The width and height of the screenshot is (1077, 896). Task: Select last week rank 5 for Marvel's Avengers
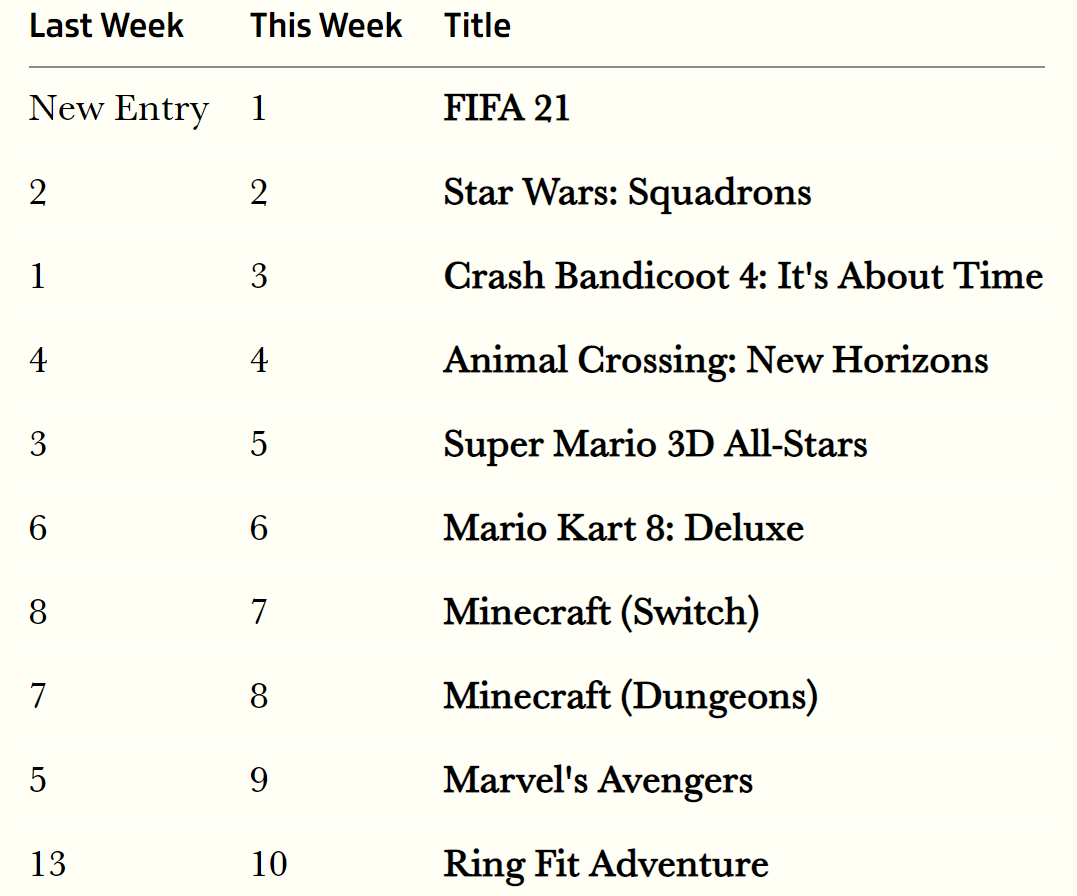(x=38, y=781)
